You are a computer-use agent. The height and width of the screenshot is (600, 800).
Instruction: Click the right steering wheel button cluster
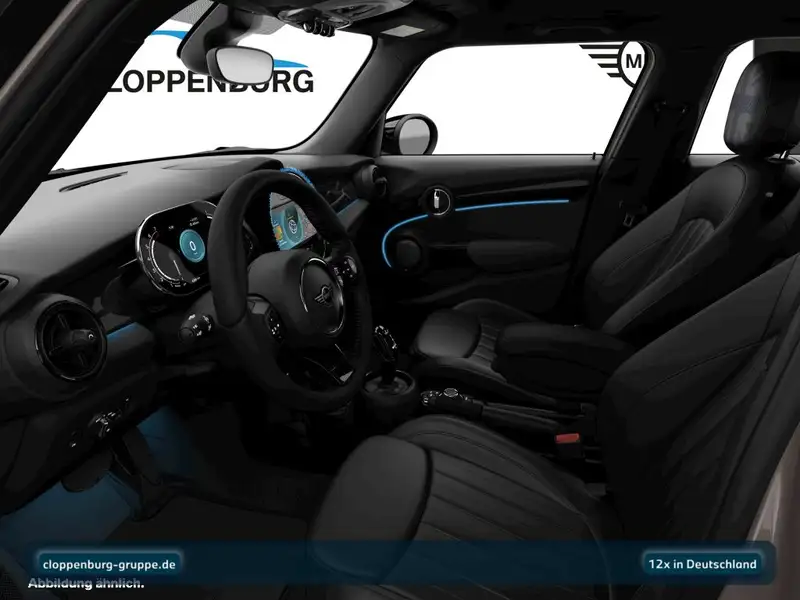(x=343, y=268)
